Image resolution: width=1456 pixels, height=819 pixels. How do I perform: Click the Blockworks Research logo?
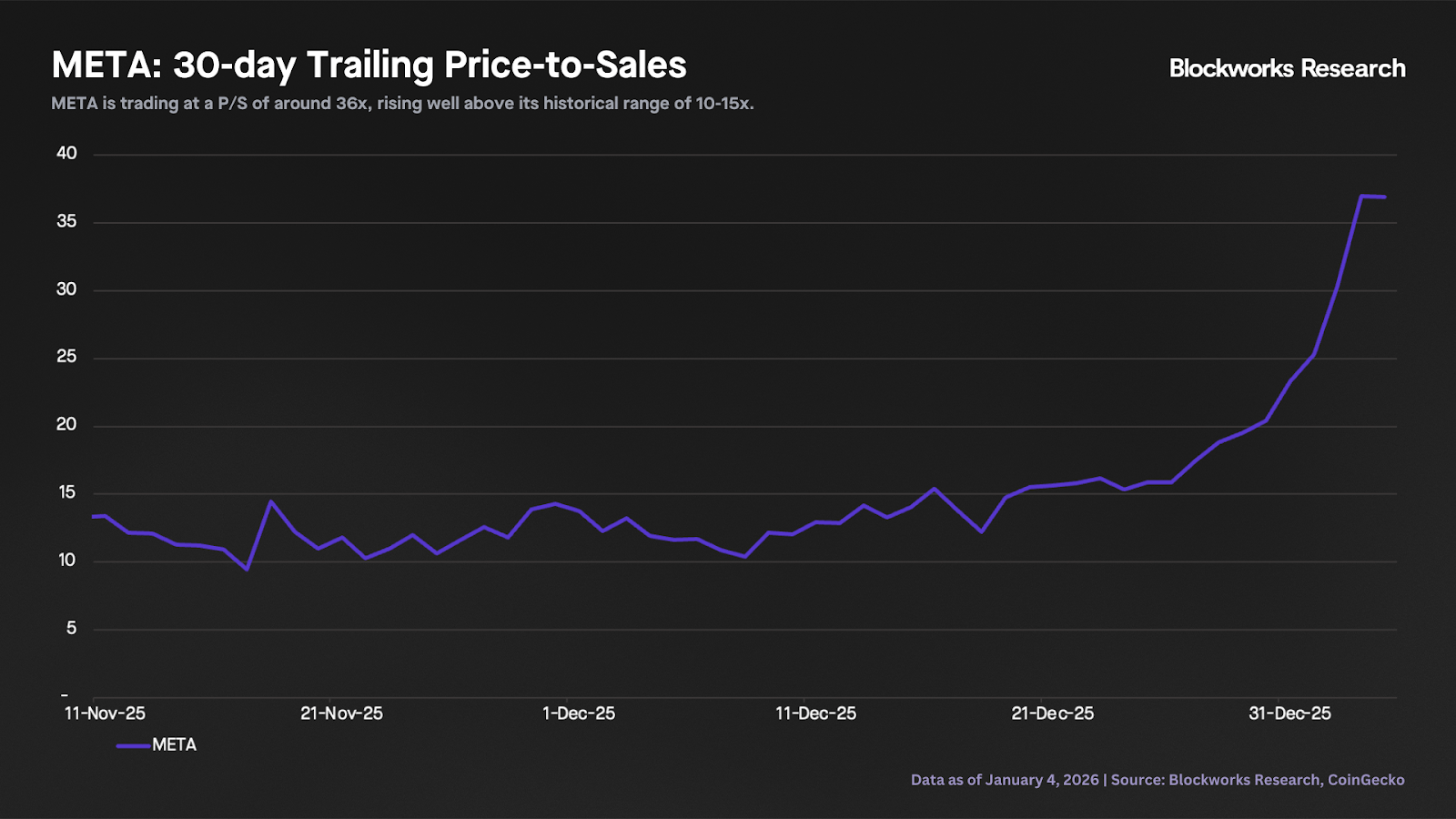click(1287, 68)
